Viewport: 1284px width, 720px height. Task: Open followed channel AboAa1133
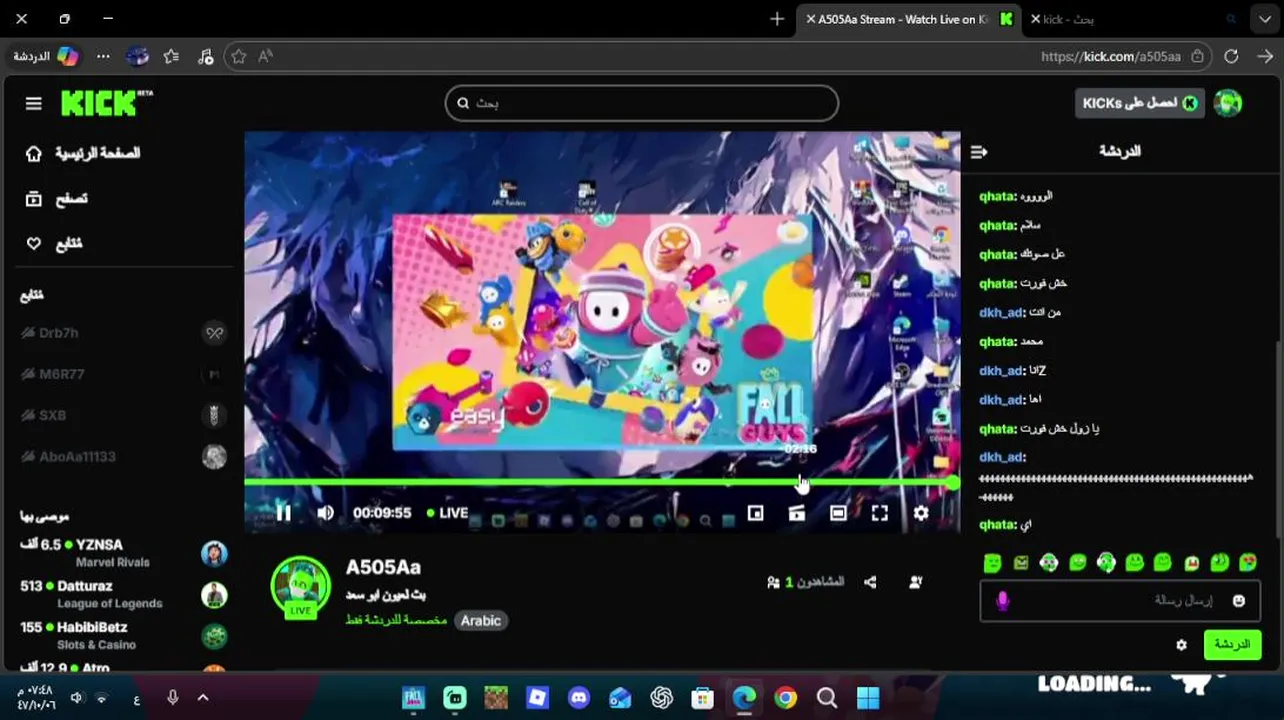[x=123, y=457]
